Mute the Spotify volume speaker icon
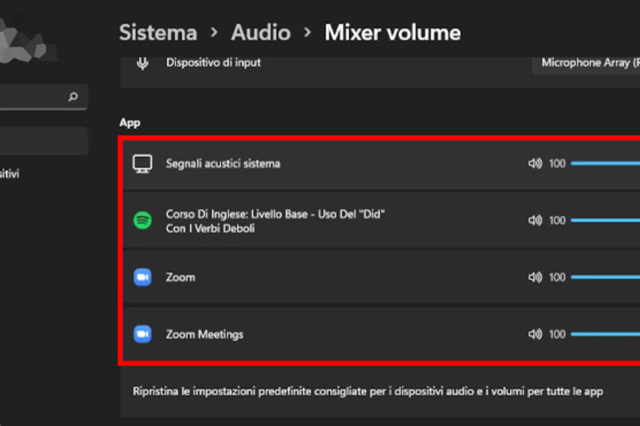This screenshot has height=426, width=640. pos(535,220)
